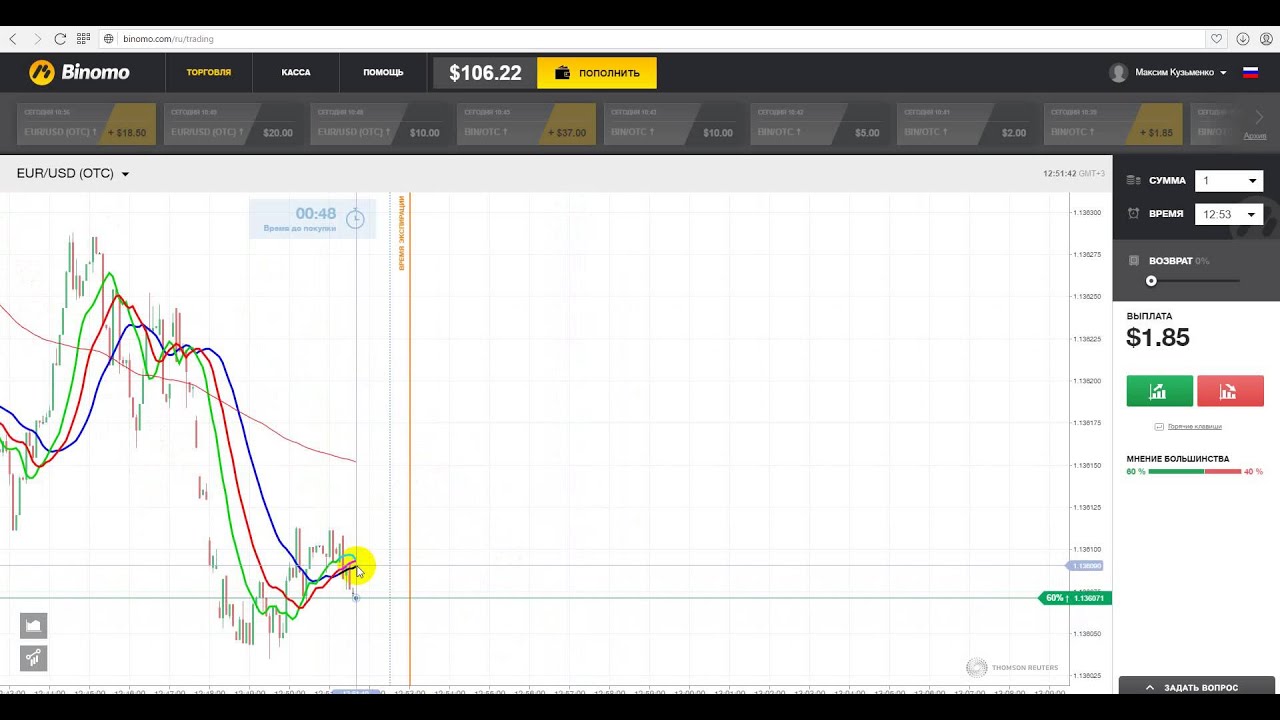The image size is (1280, 720).
Task: Open the СУММА amount dropdown
Action: pos(1229,181)
